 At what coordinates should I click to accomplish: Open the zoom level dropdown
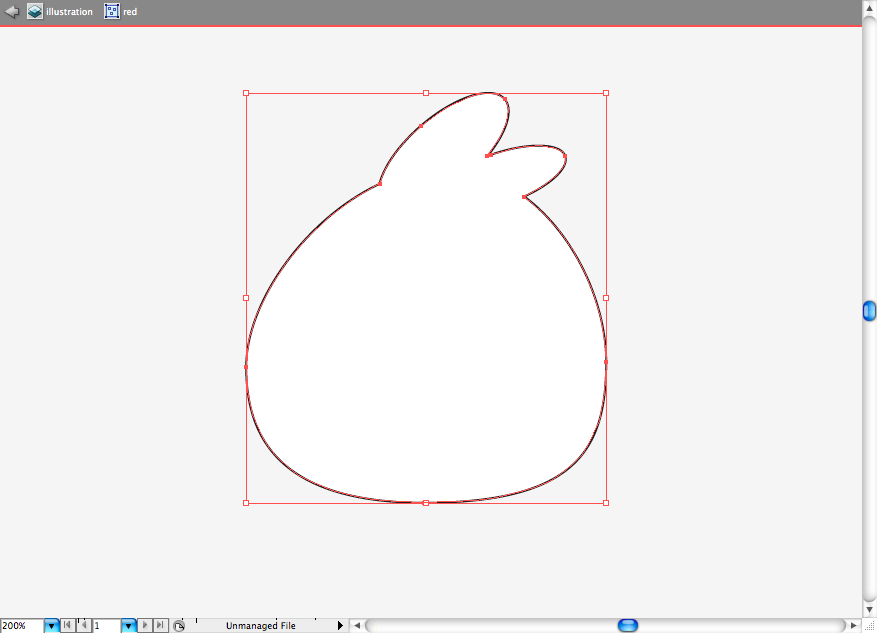51,626
